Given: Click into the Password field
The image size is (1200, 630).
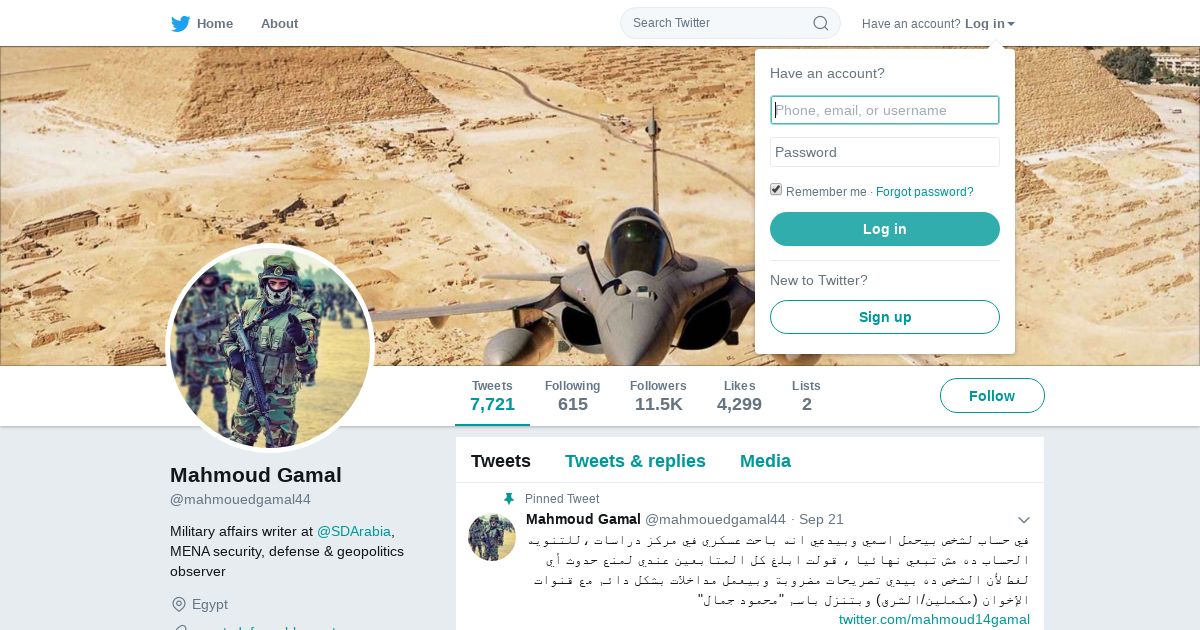Looking at the screenshot, I should click(885, 152).
